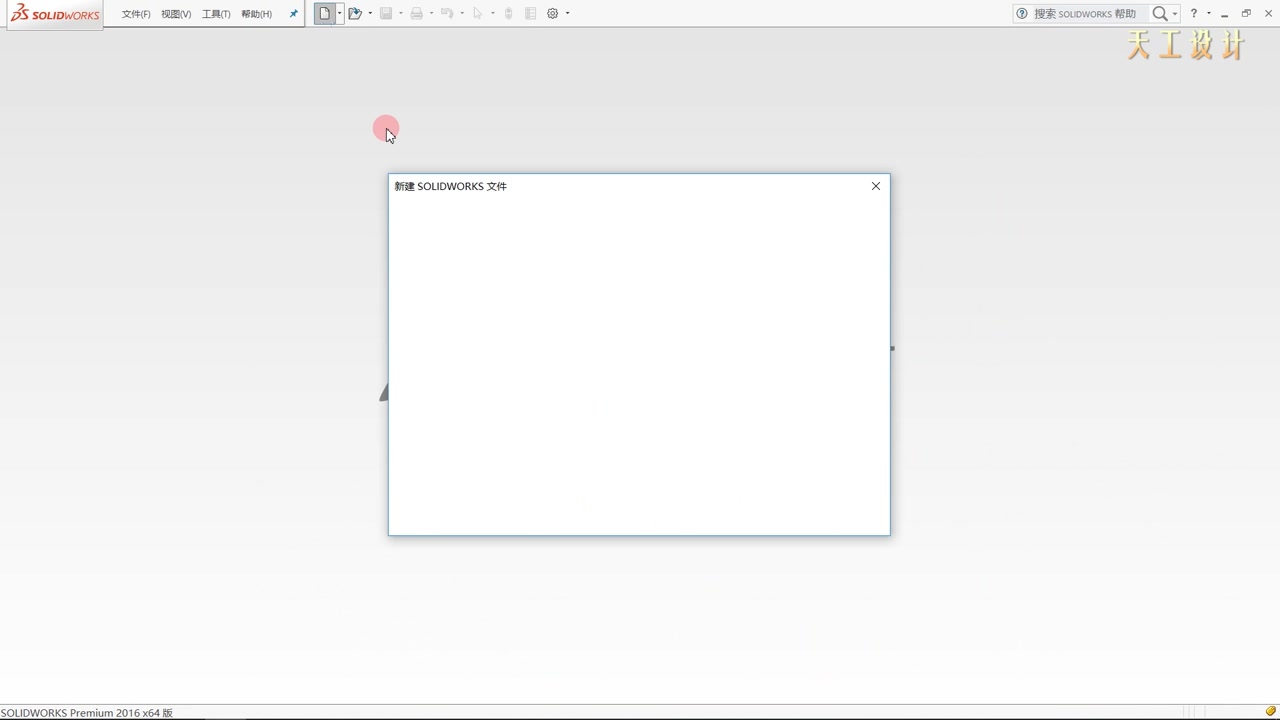Screen dimensions: 1280x720
Task: Click the Save floppy disk icon
Action: 386,14
